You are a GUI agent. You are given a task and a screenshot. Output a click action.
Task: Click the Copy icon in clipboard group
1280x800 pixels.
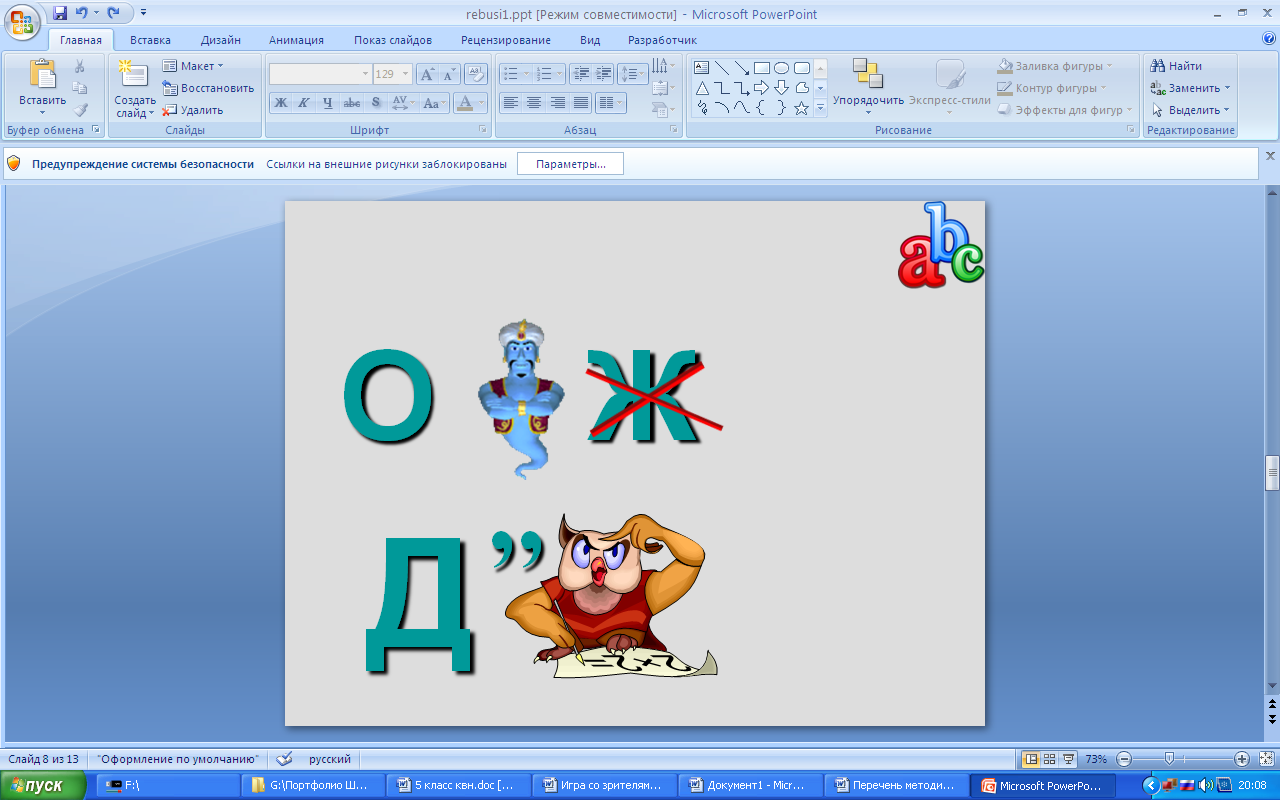click(80, 88)
